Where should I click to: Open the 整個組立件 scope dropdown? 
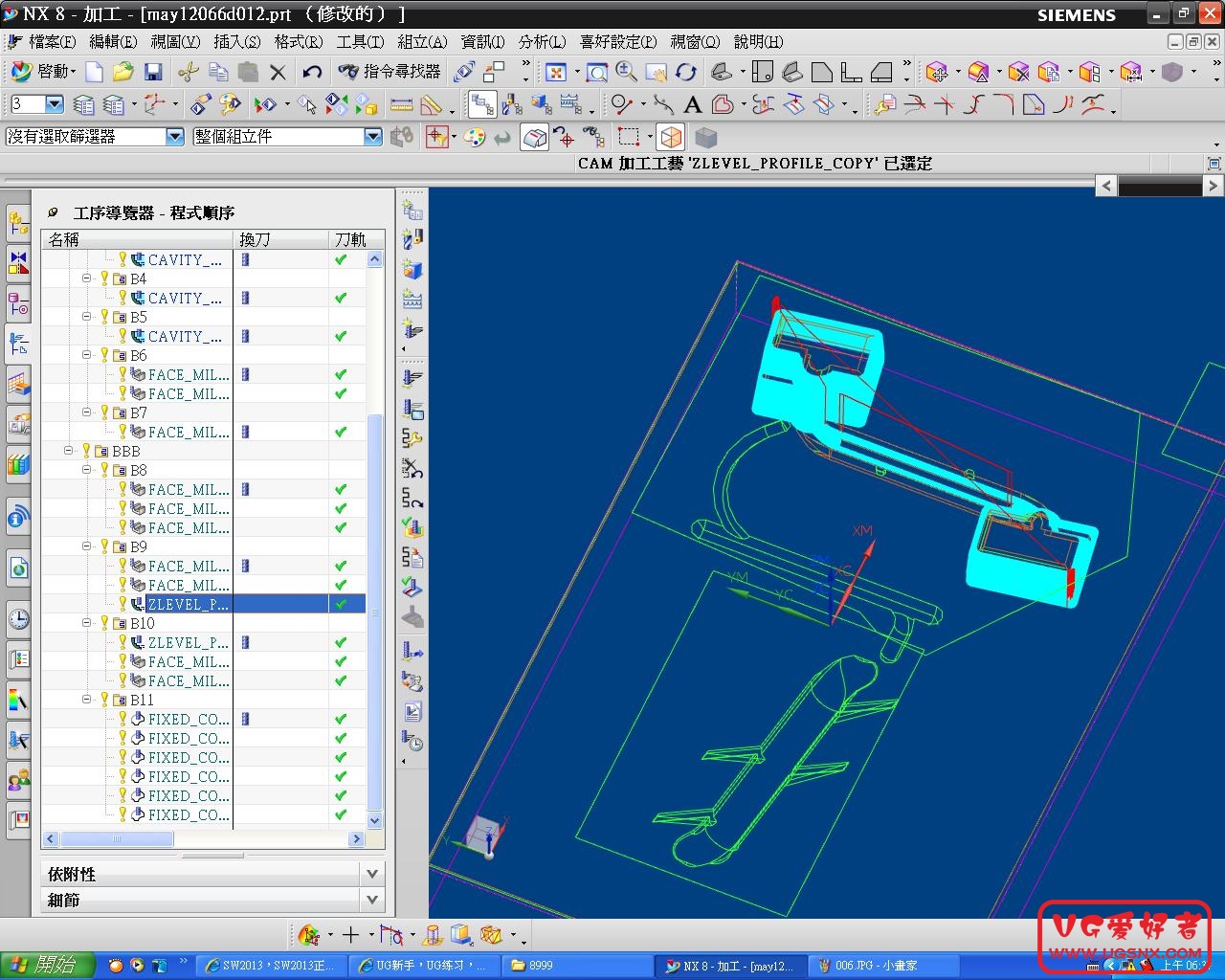pos(373,137)
